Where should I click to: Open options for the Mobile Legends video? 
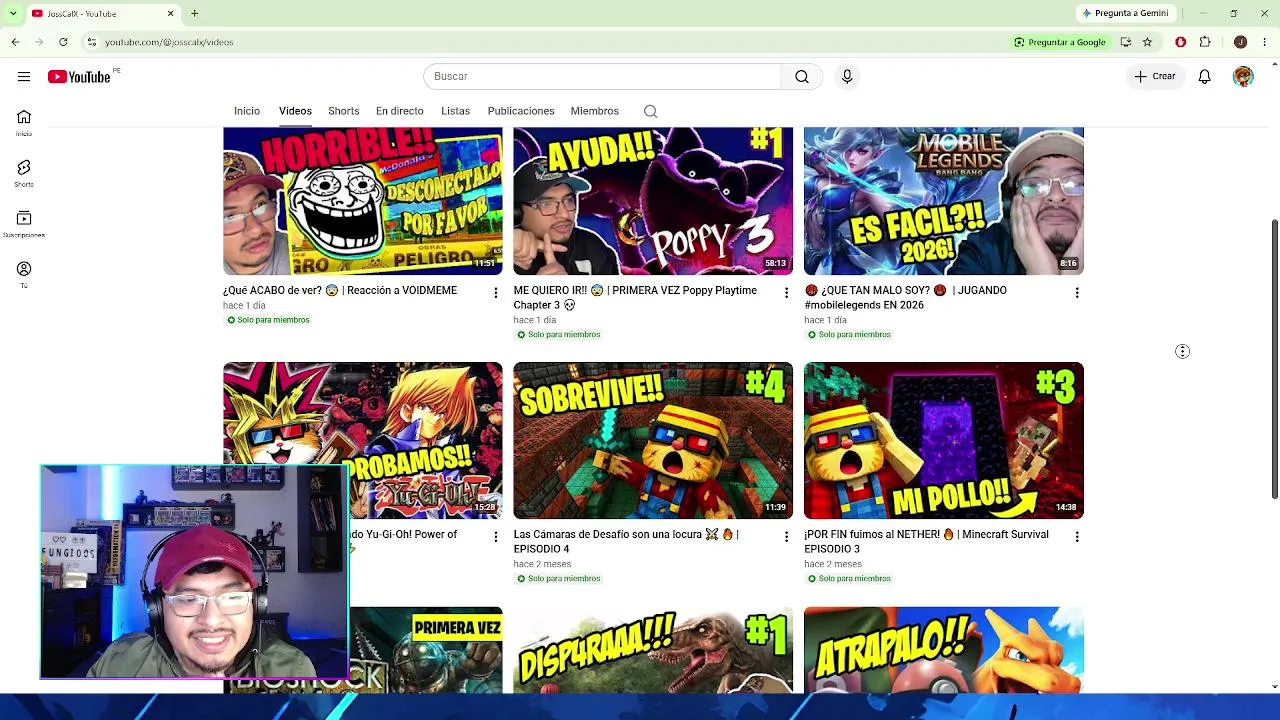tap(1077, 293)
